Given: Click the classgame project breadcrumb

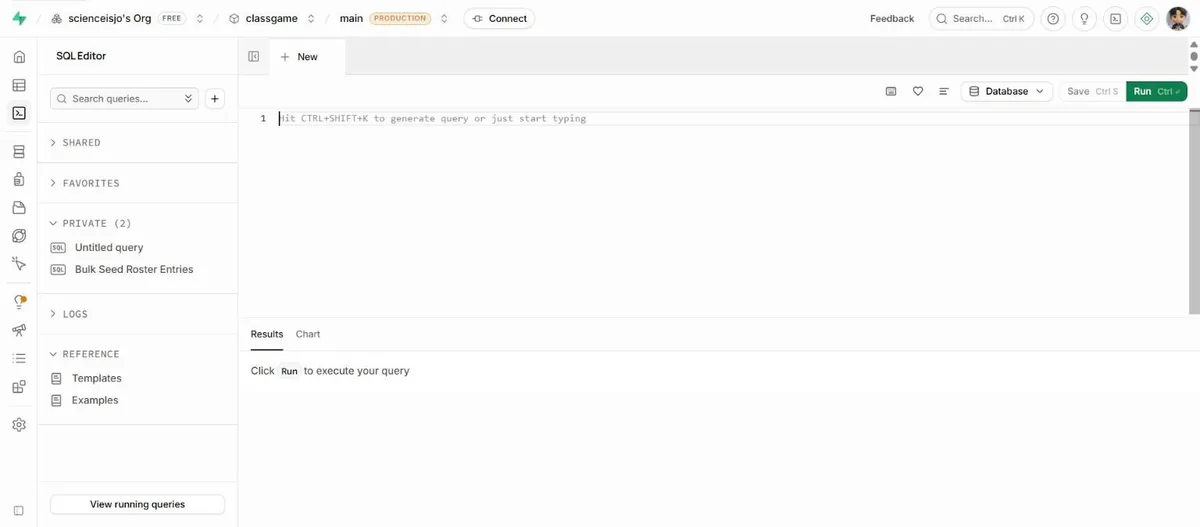Looking at the screenshot, I should click(272, 18).
